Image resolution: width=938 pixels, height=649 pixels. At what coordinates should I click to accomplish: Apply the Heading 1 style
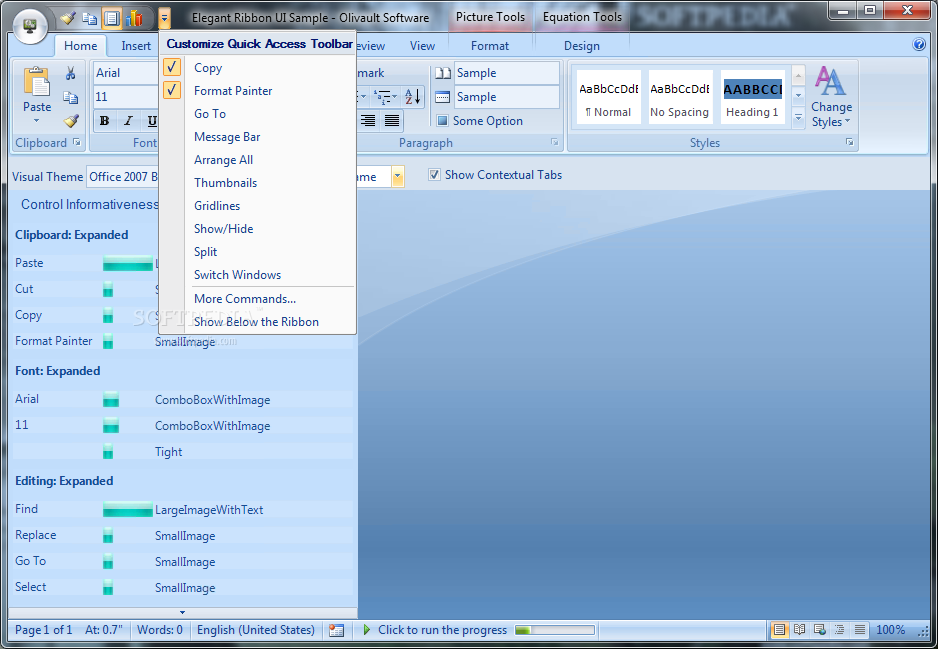coord(752,97)
